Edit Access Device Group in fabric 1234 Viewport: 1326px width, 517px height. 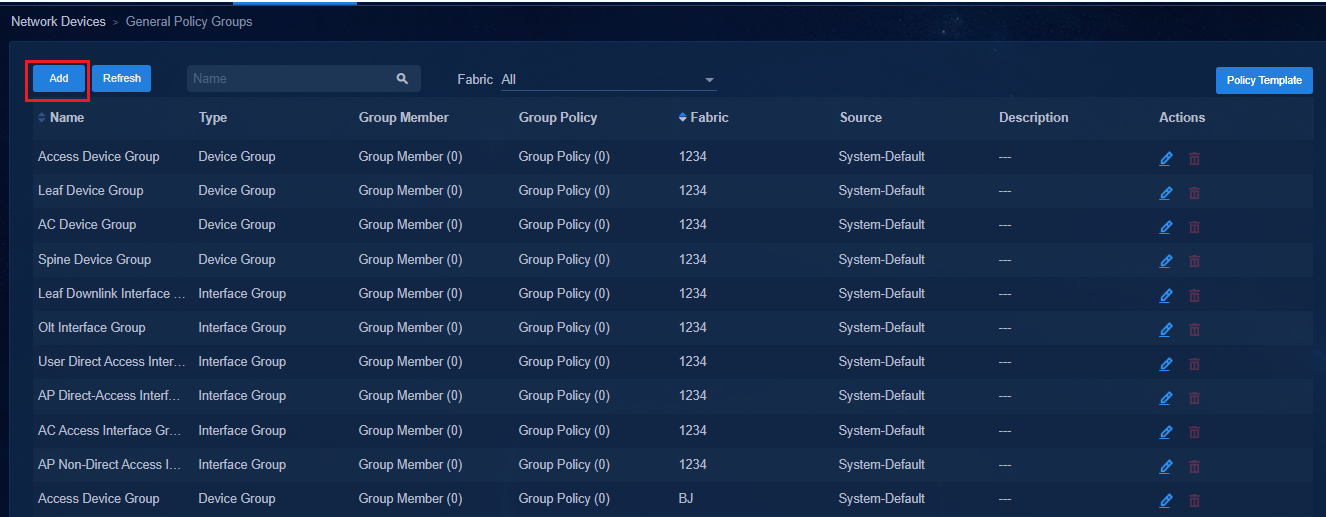click(1166, 159)
